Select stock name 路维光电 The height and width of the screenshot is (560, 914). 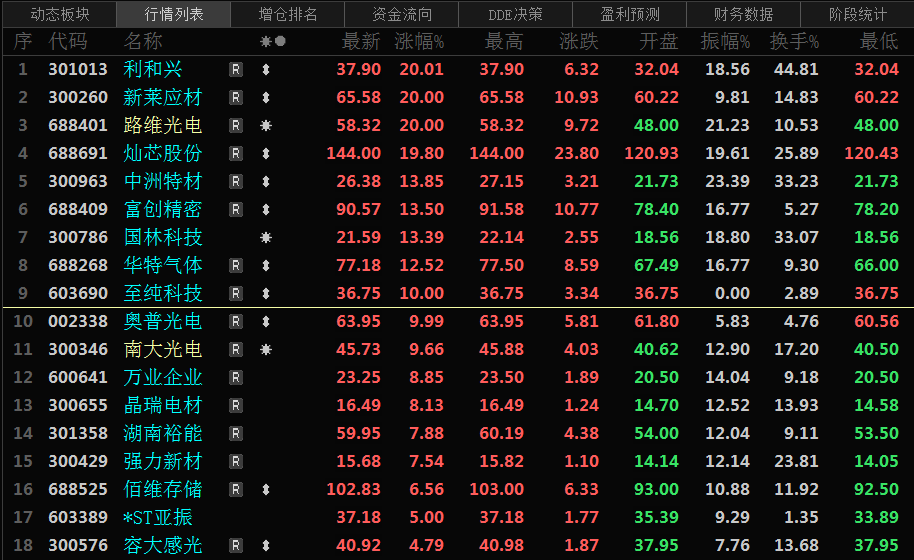(x=163, y=125)
